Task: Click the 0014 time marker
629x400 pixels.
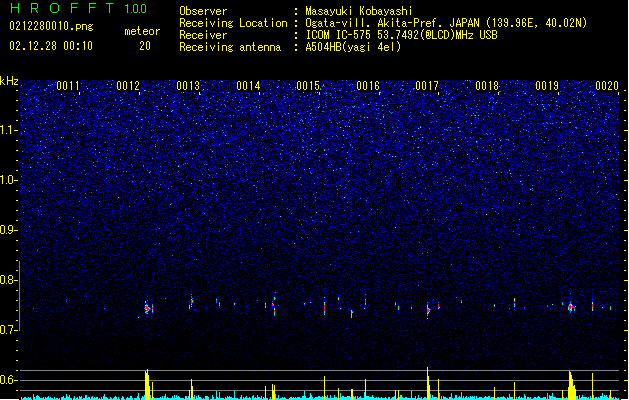Action: 248,85
